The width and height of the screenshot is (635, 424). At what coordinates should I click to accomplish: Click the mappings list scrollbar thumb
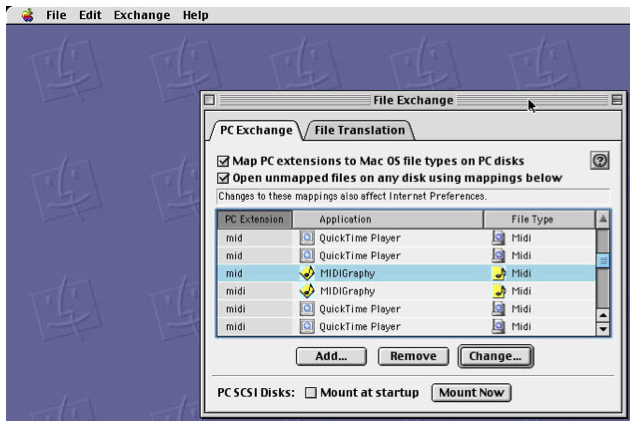click(603, 260)
